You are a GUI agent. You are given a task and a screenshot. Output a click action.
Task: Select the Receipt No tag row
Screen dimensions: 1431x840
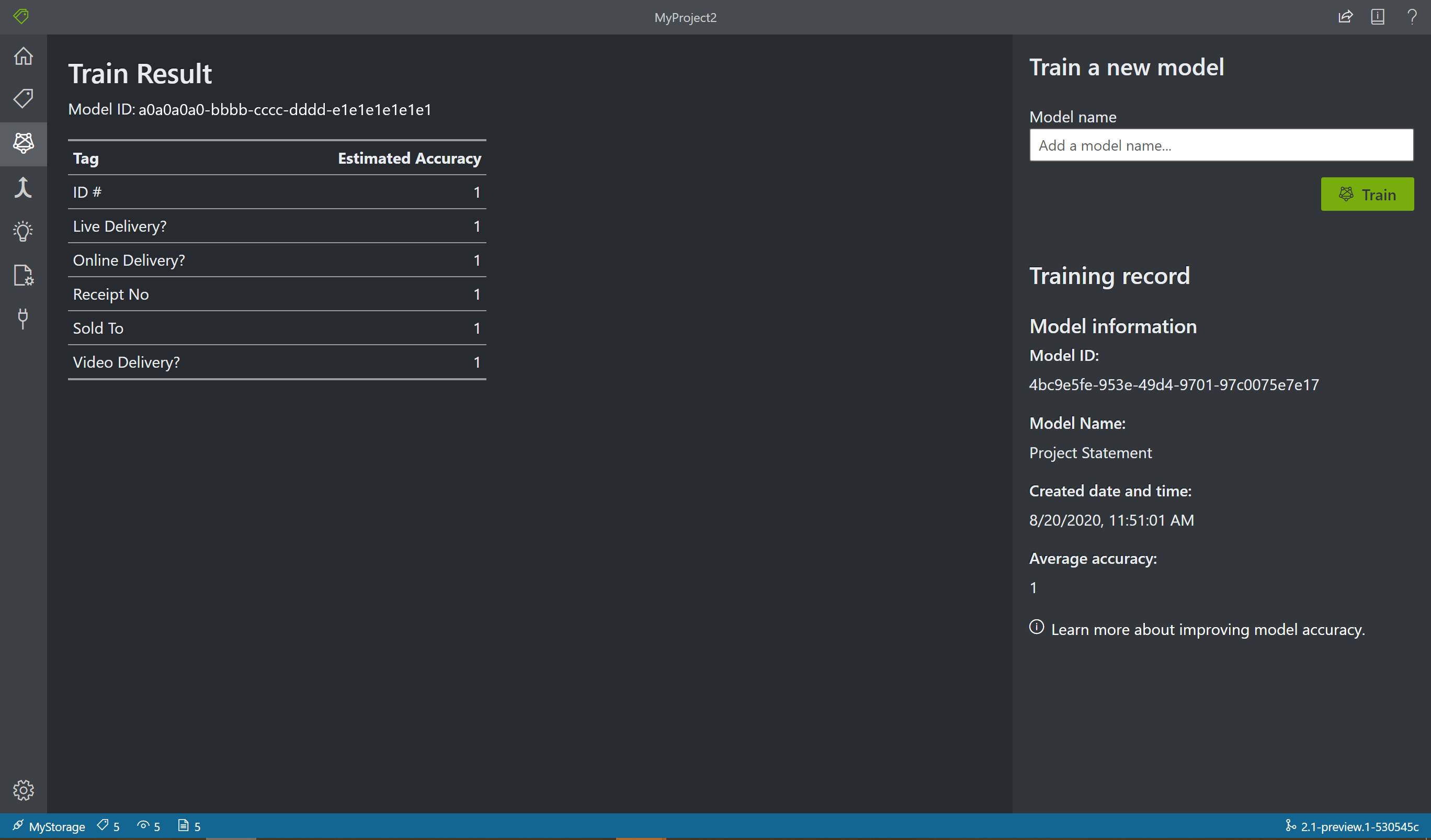tap(276, 293)
